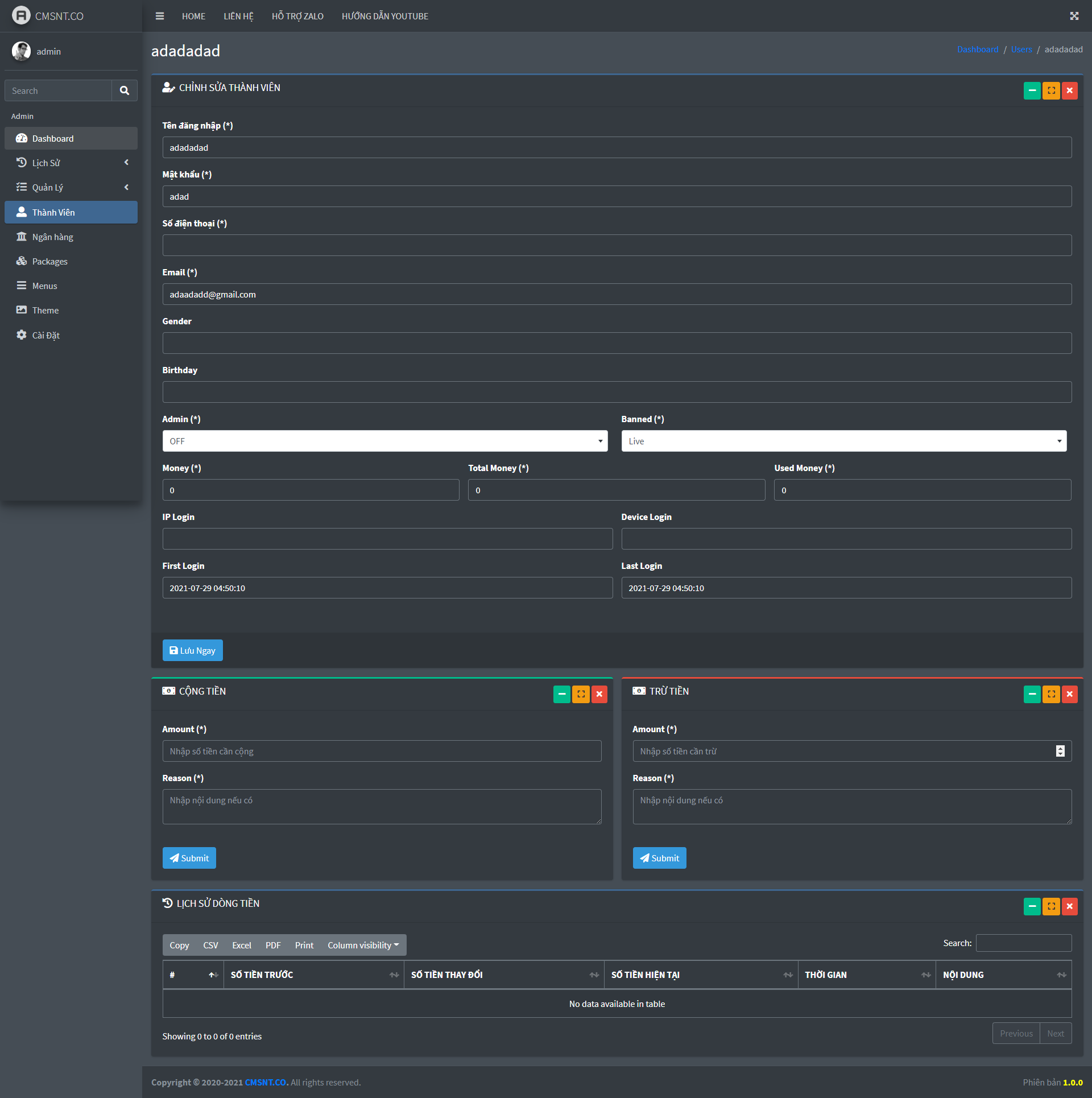The width and height of the screenshot is (1092, 1098).
Task: Click the sidebar search magnifier icon
Action: tap(125, 90)
